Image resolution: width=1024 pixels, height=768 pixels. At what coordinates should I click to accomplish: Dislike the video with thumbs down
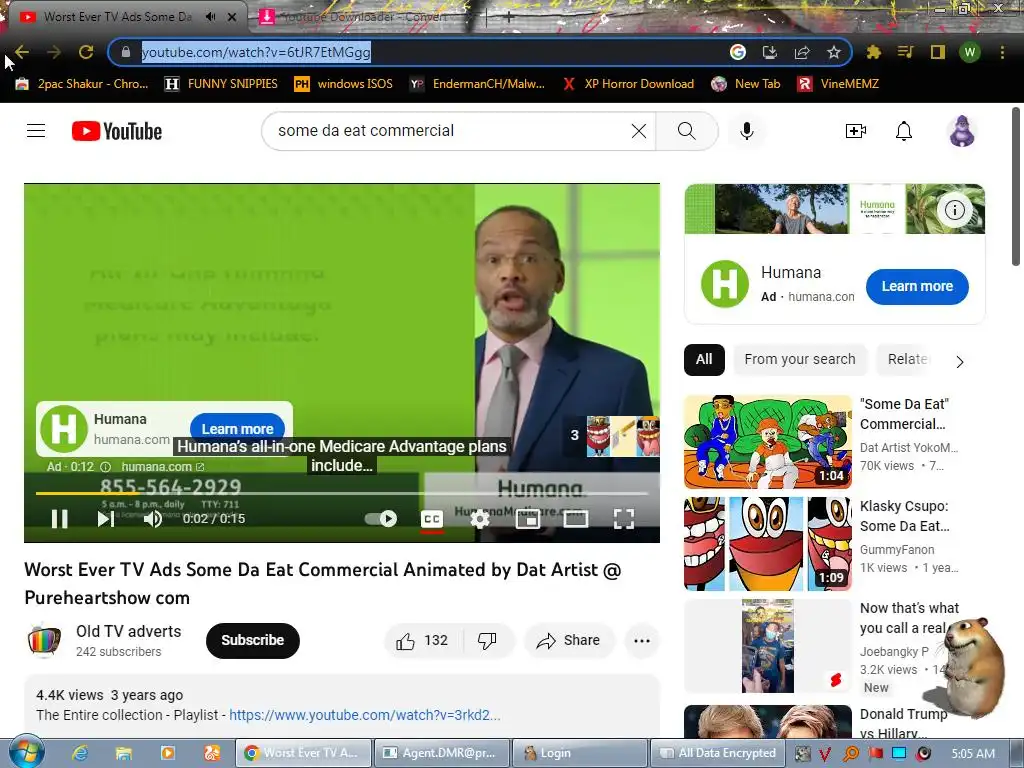(487, 641)
